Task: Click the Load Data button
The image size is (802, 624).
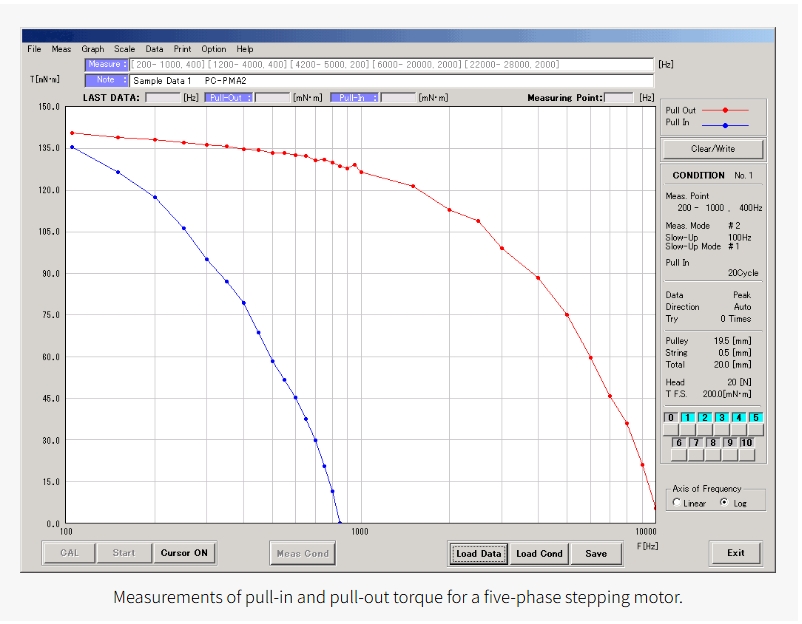Action: [x=479, y=554]
